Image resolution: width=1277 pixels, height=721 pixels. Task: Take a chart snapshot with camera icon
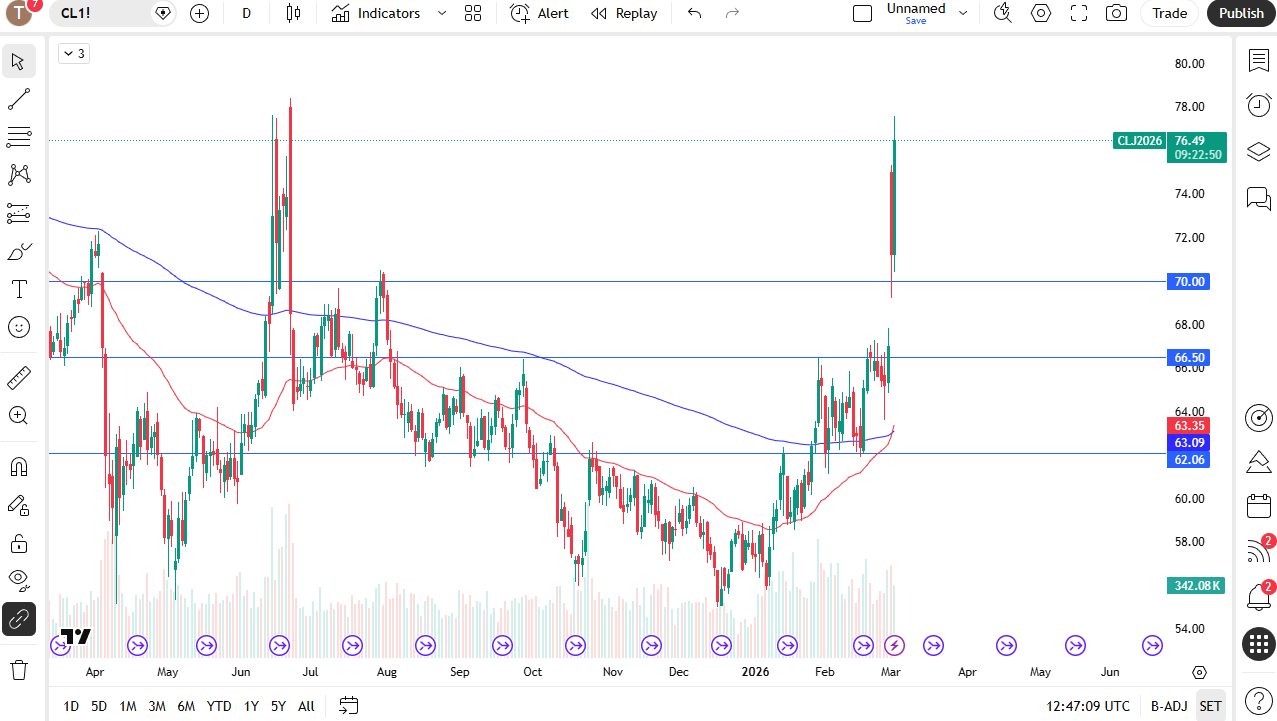click(1116, 13)
